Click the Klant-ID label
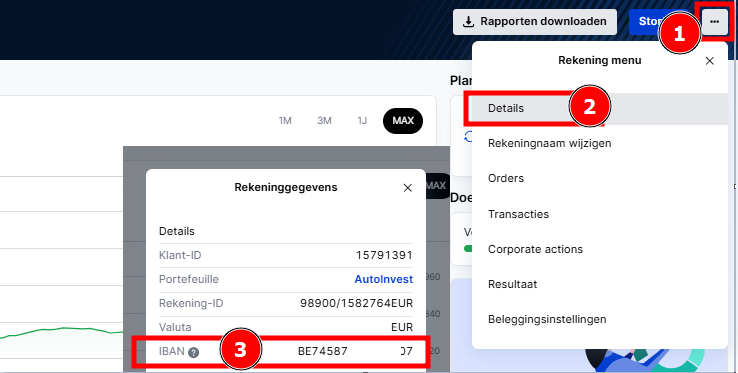 click(x=180, y=255)
